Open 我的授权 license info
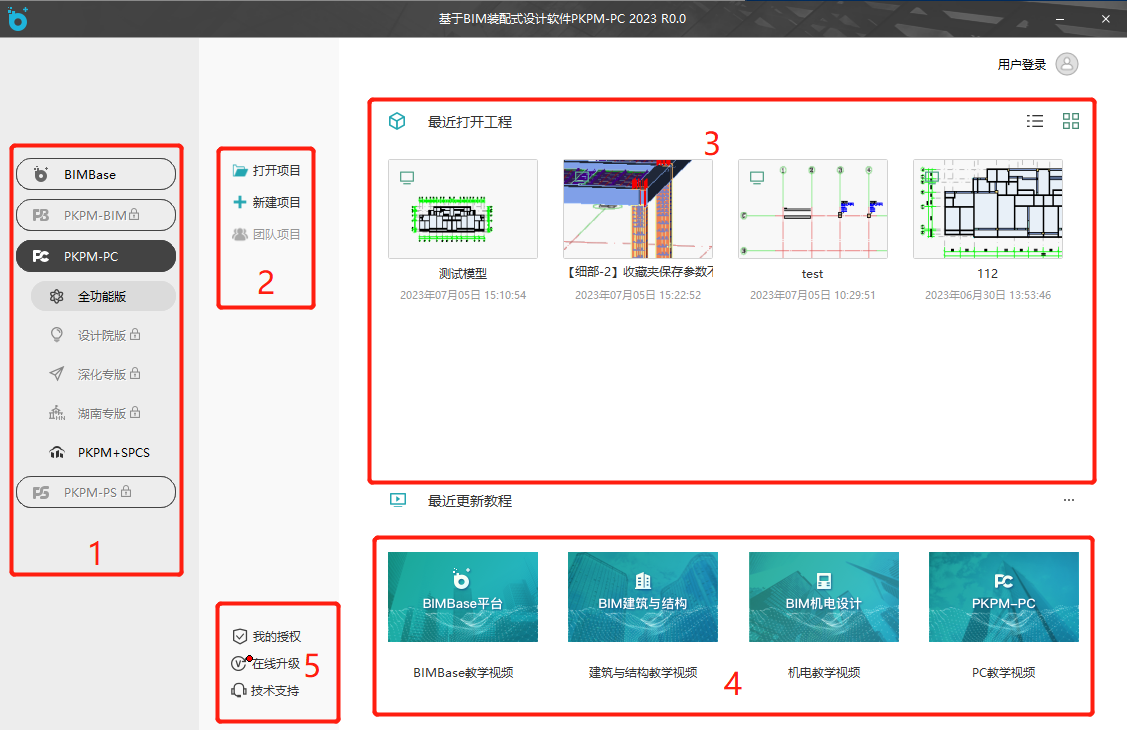Screen dimensions: 1127x730 click(x=267, y=637)
